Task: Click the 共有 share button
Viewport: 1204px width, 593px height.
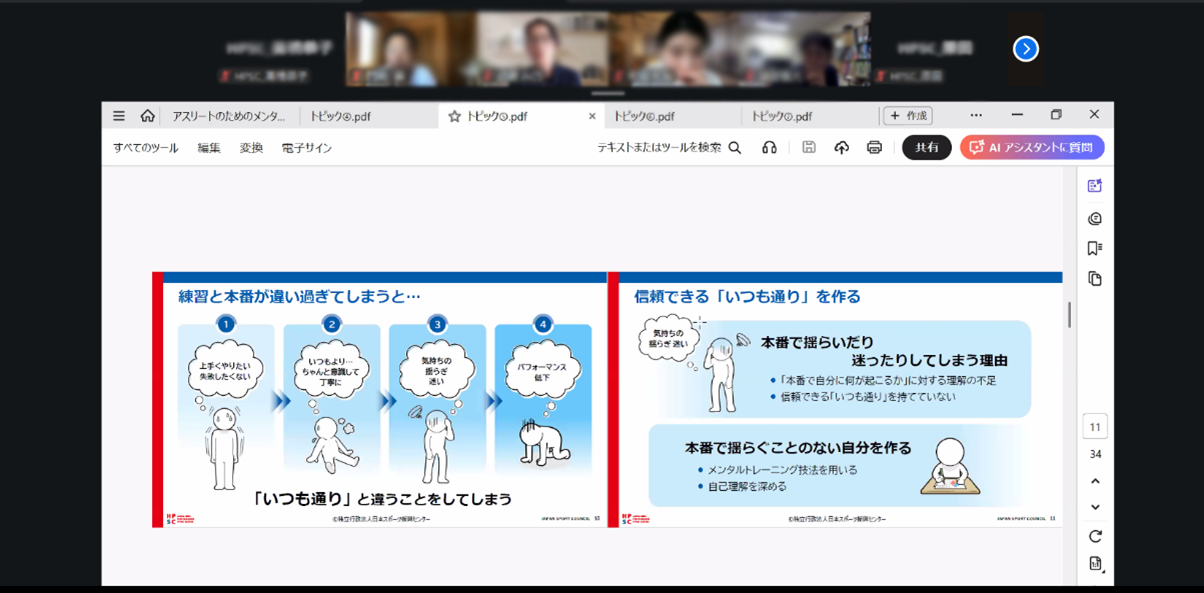Action: click(x=927, y=148)
